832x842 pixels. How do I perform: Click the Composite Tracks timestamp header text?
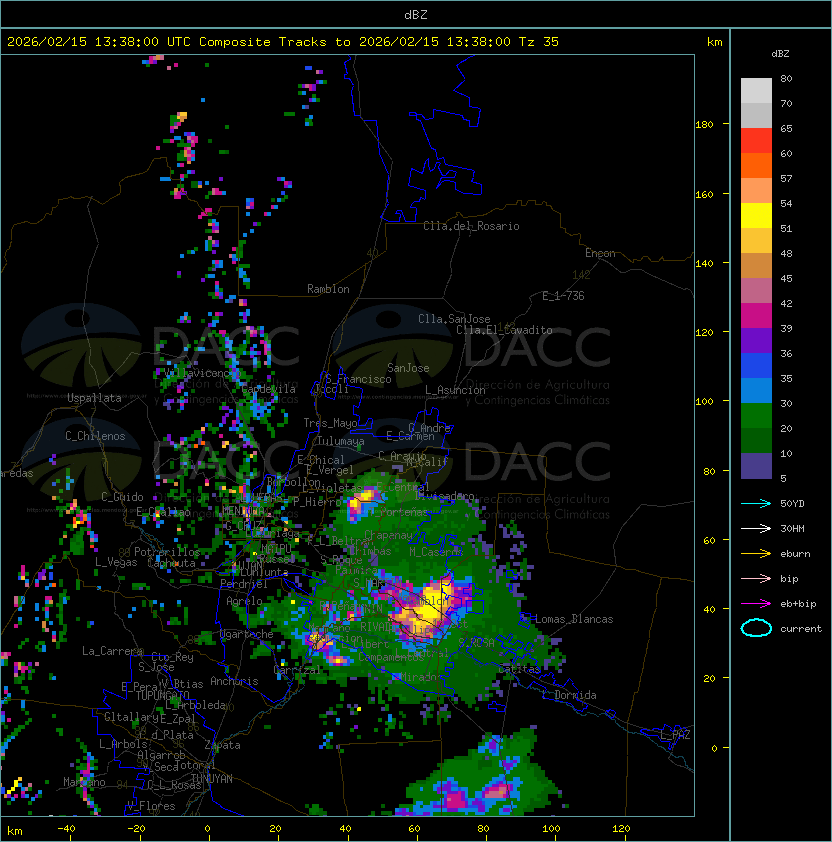click(283, 42)
